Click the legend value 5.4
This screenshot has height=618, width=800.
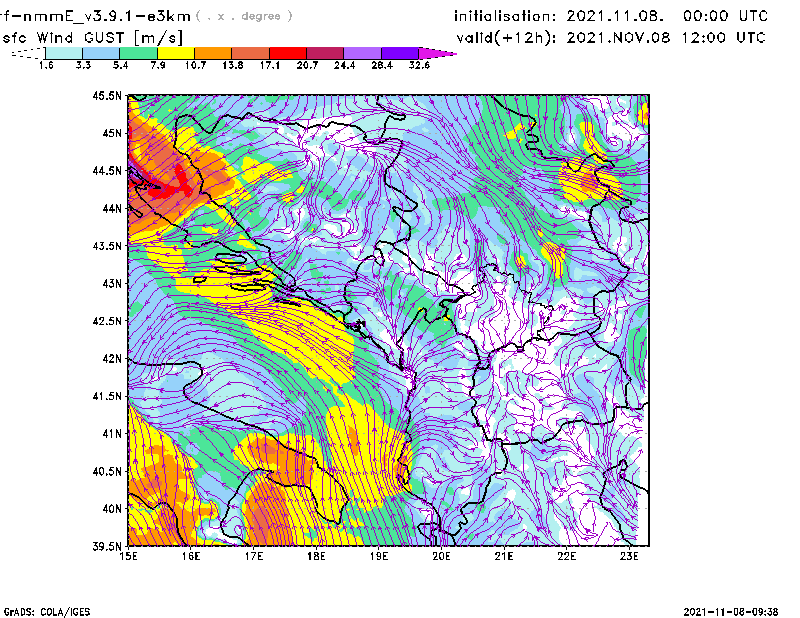tap(120, 65)
